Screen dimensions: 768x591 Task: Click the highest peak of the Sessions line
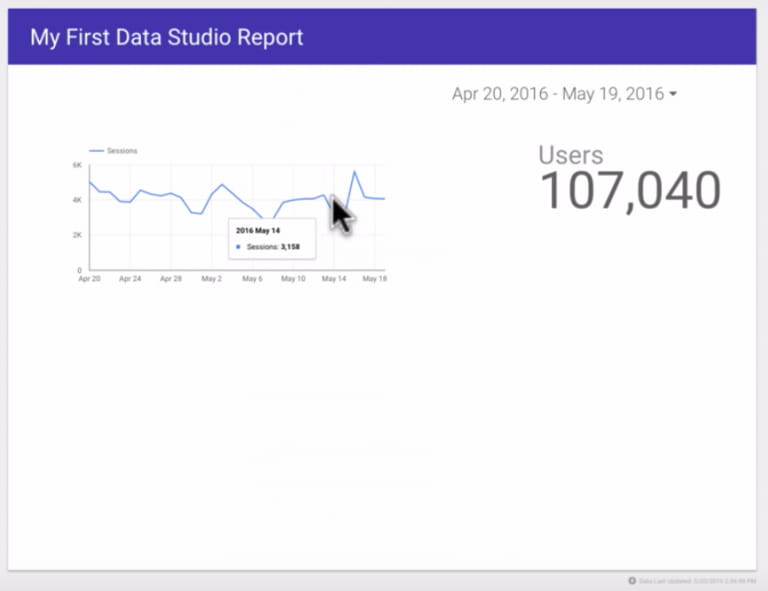[x=354, y=172]
